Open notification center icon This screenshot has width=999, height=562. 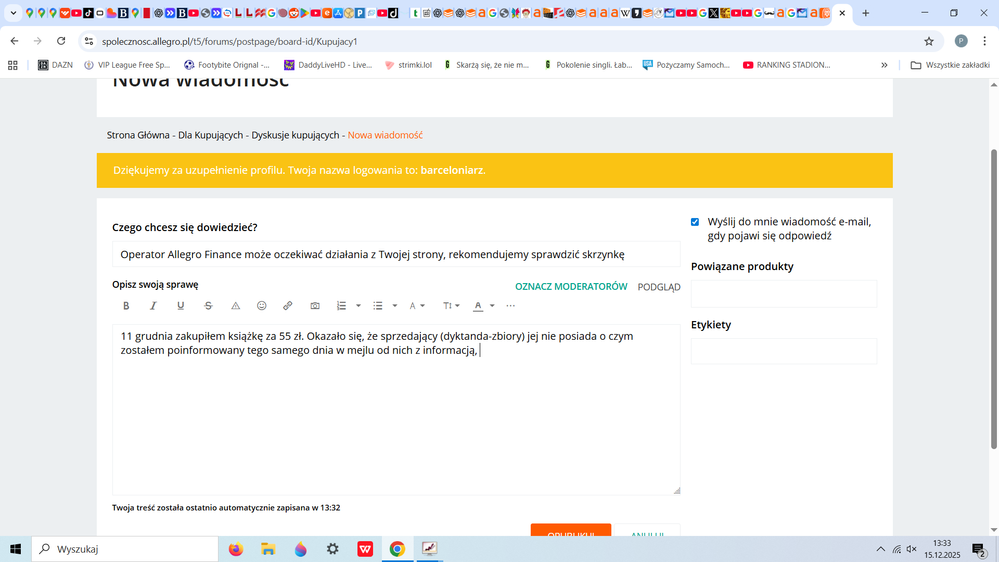(979, 549)
